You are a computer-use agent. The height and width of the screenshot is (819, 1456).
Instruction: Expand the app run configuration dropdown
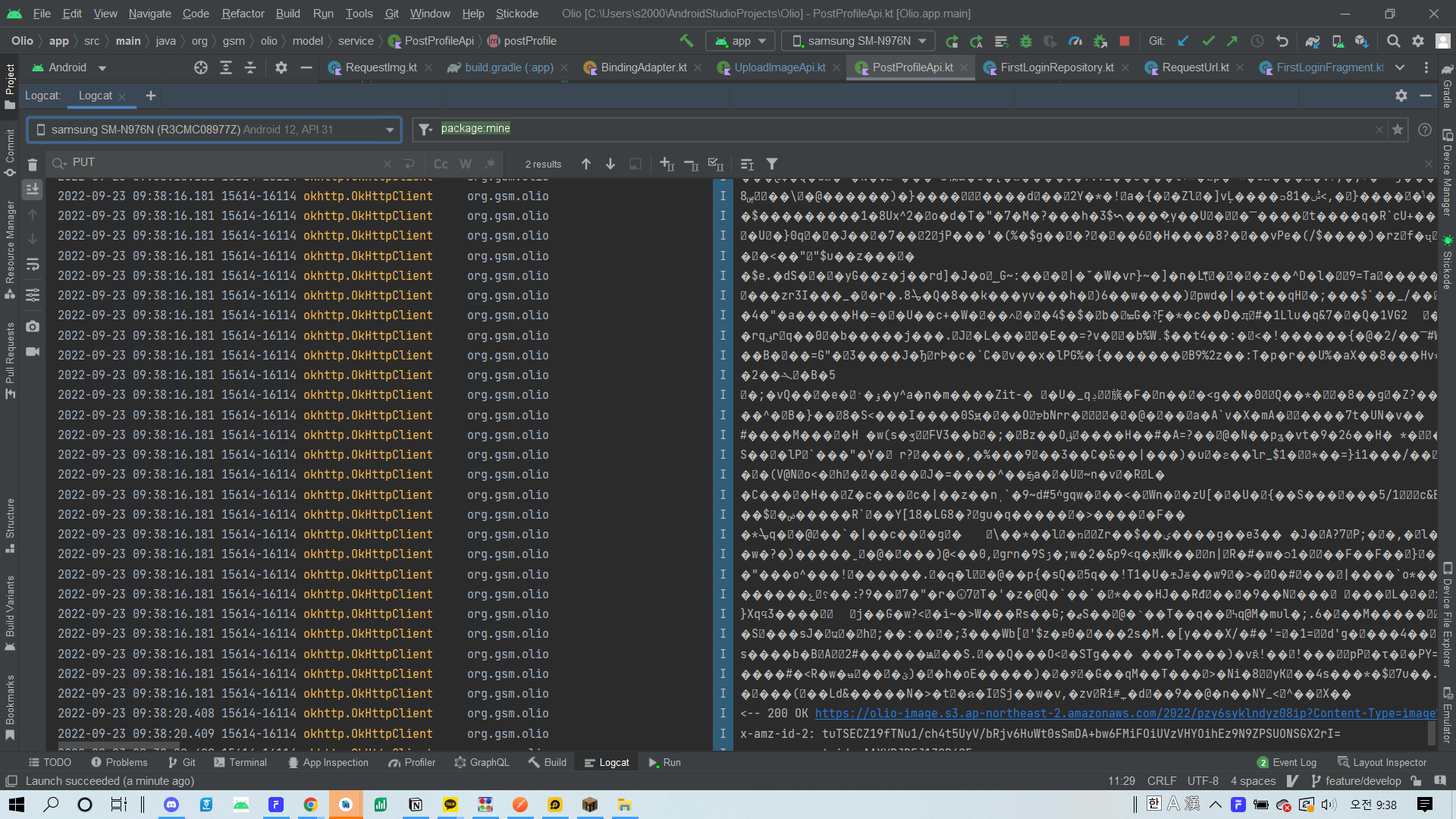coord(740,41)
